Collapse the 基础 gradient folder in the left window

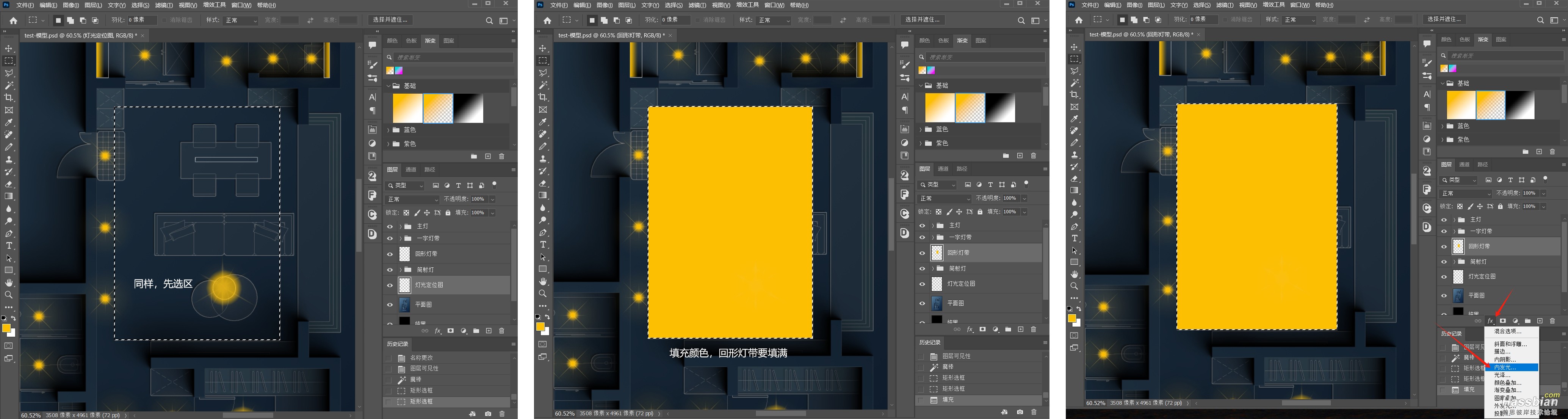pyautogui.click(x=388, y=86)
